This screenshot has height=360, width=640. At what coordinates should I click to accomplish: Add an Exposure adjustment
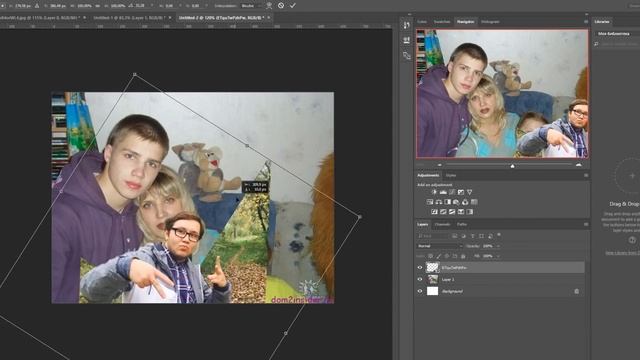point(461,192)
